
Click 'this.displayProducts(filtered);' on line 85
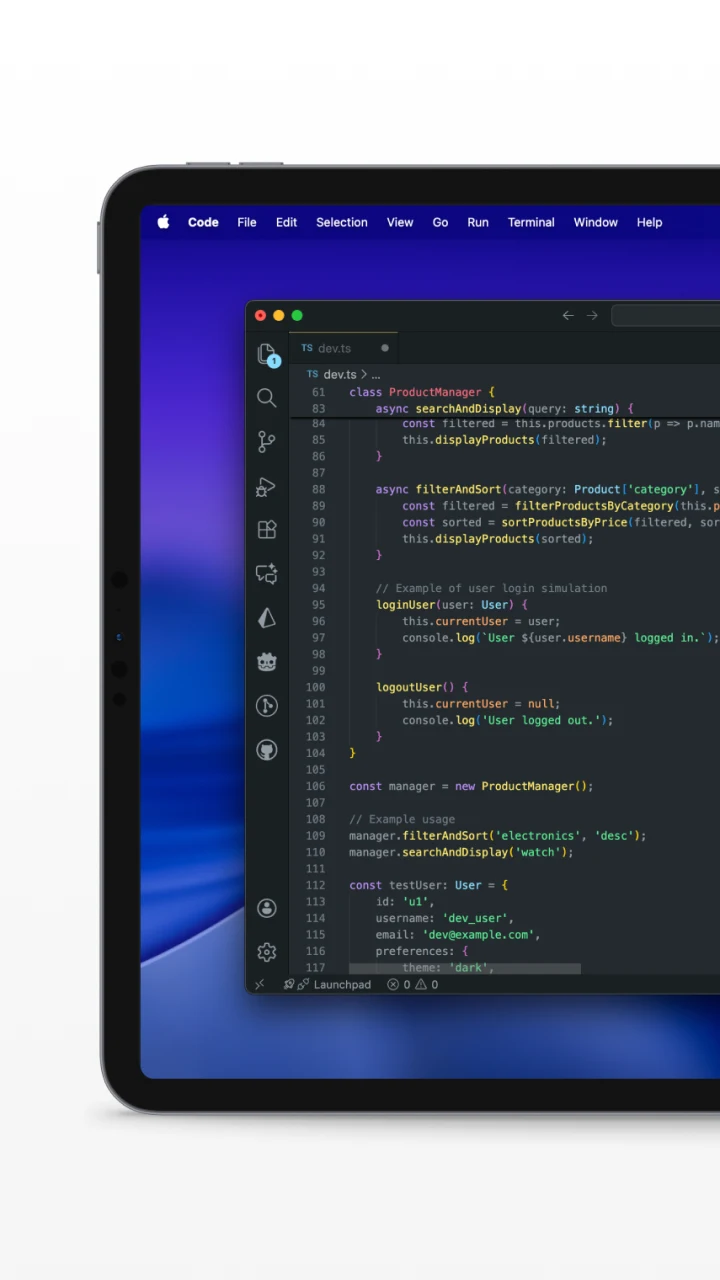point(505,439)
